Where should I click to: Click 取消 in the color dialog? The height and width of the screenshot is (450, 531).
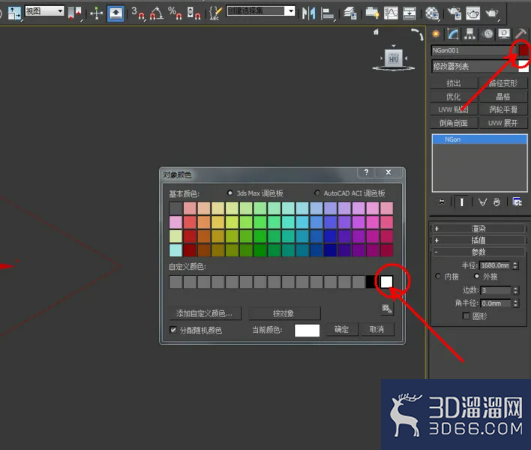coord(377,329)
